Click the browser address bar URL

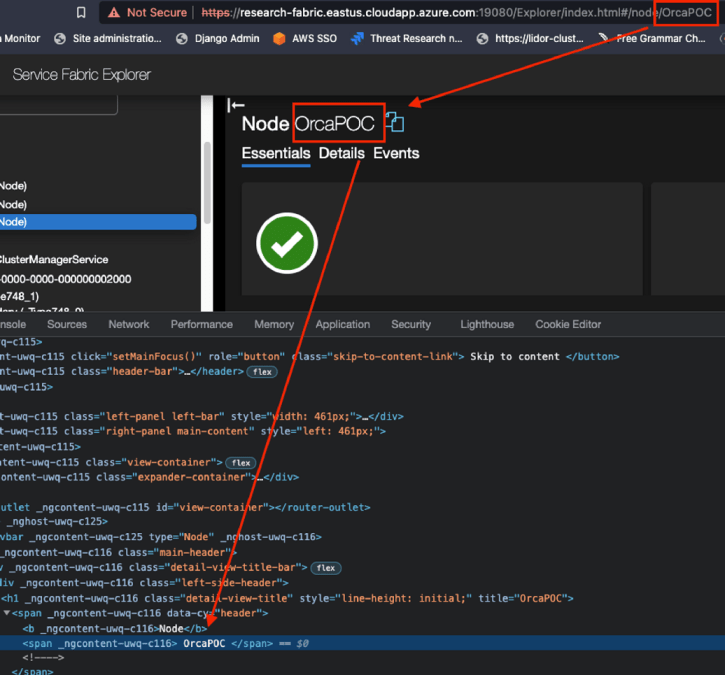[x=457, y=12]
